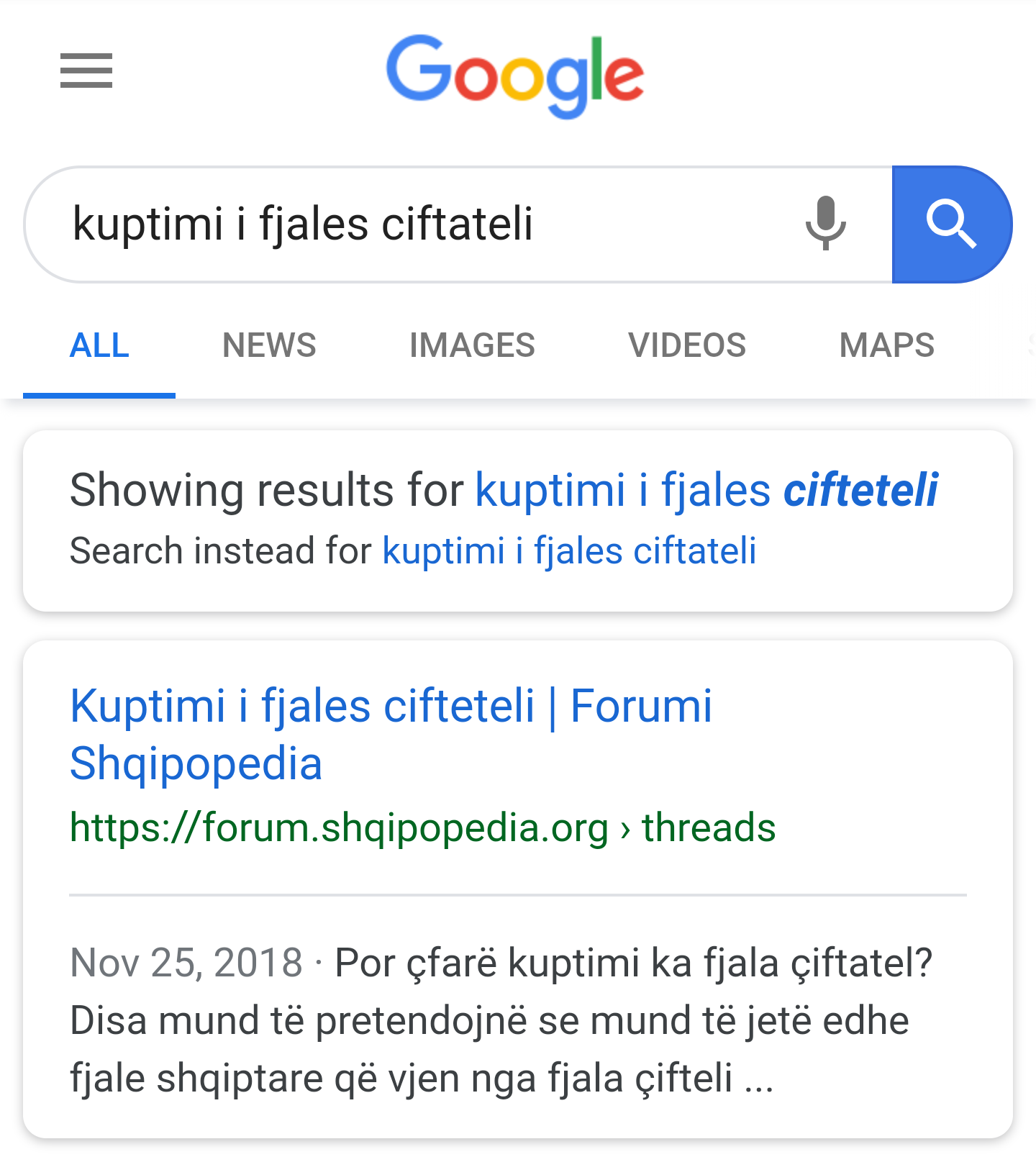Switch to the NEWS tab
The image size is (1036, 1157).
269,345
